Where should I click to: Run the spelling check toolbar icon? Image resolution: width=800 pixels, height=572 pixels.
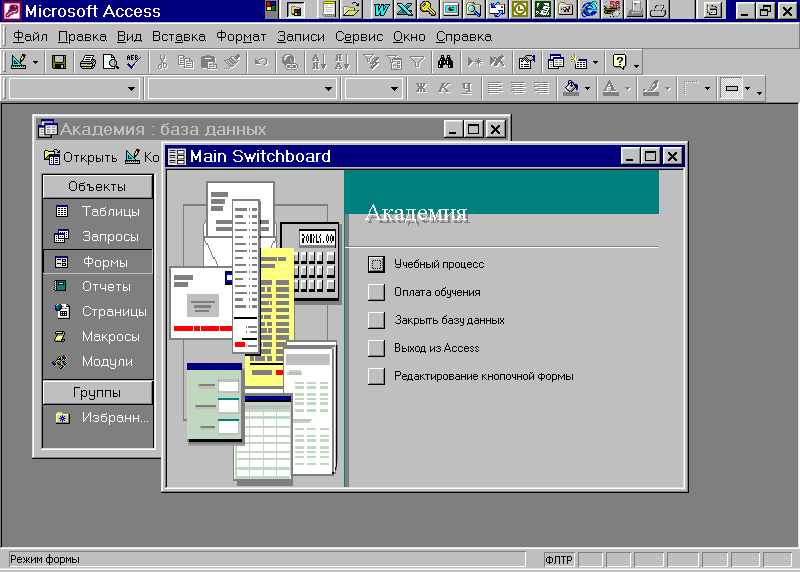[133, 62]
